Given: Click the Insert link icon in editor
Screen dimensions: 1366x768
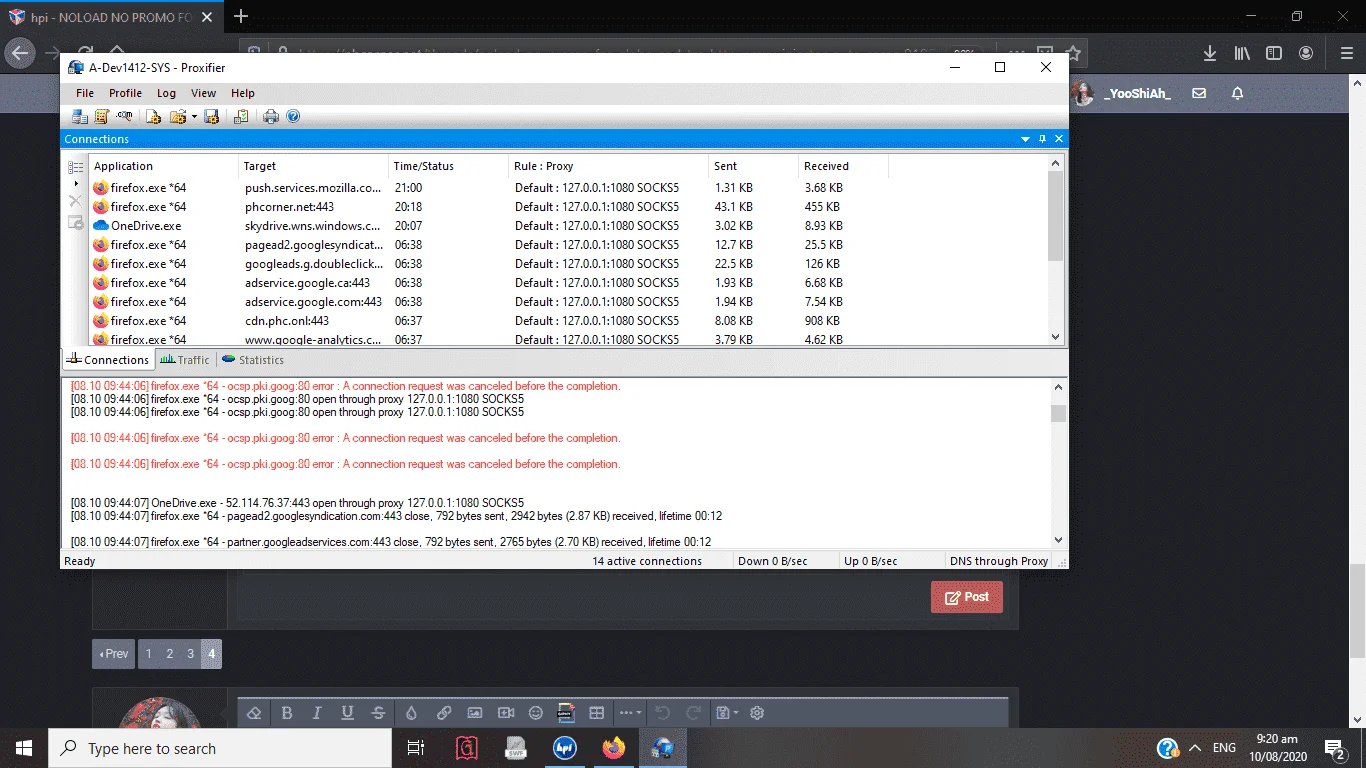Looking at the screenshot, I should 444,713.
